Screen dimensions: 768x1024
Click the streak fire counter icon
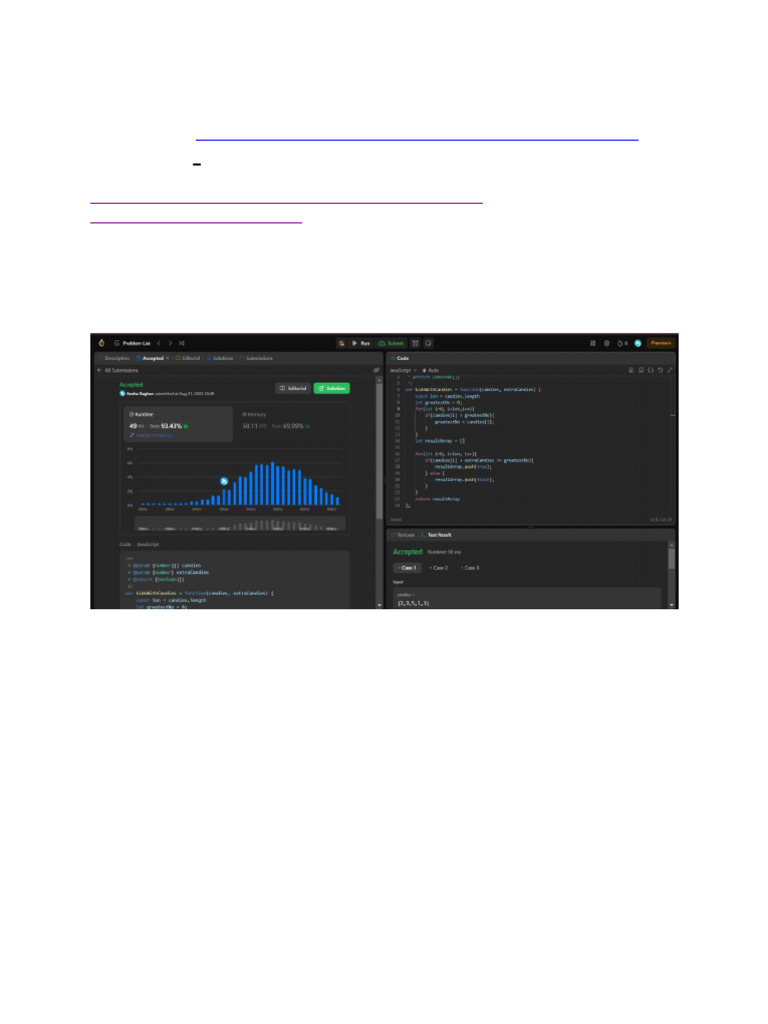point(622,343)
